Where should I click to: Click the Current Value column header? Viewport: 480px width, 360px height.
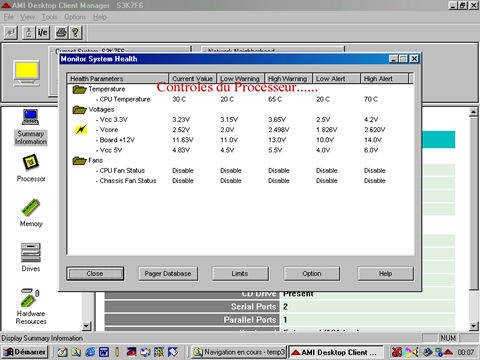coord(192,79)
